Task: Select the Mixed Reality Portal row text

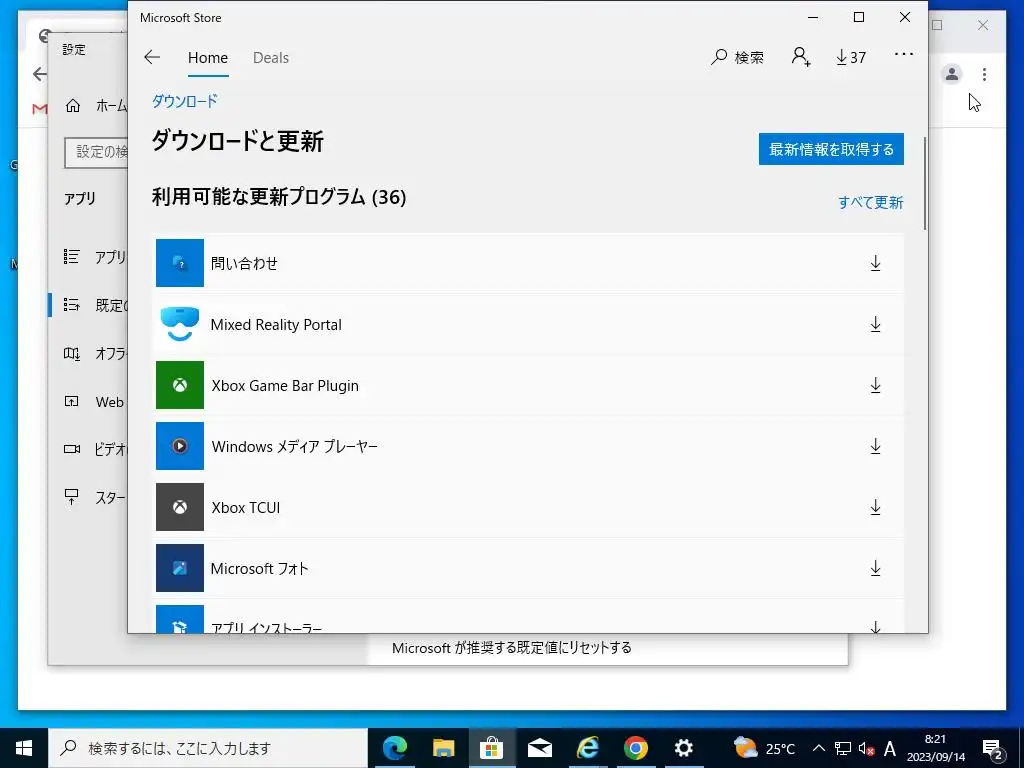Action: pos(276,325)
